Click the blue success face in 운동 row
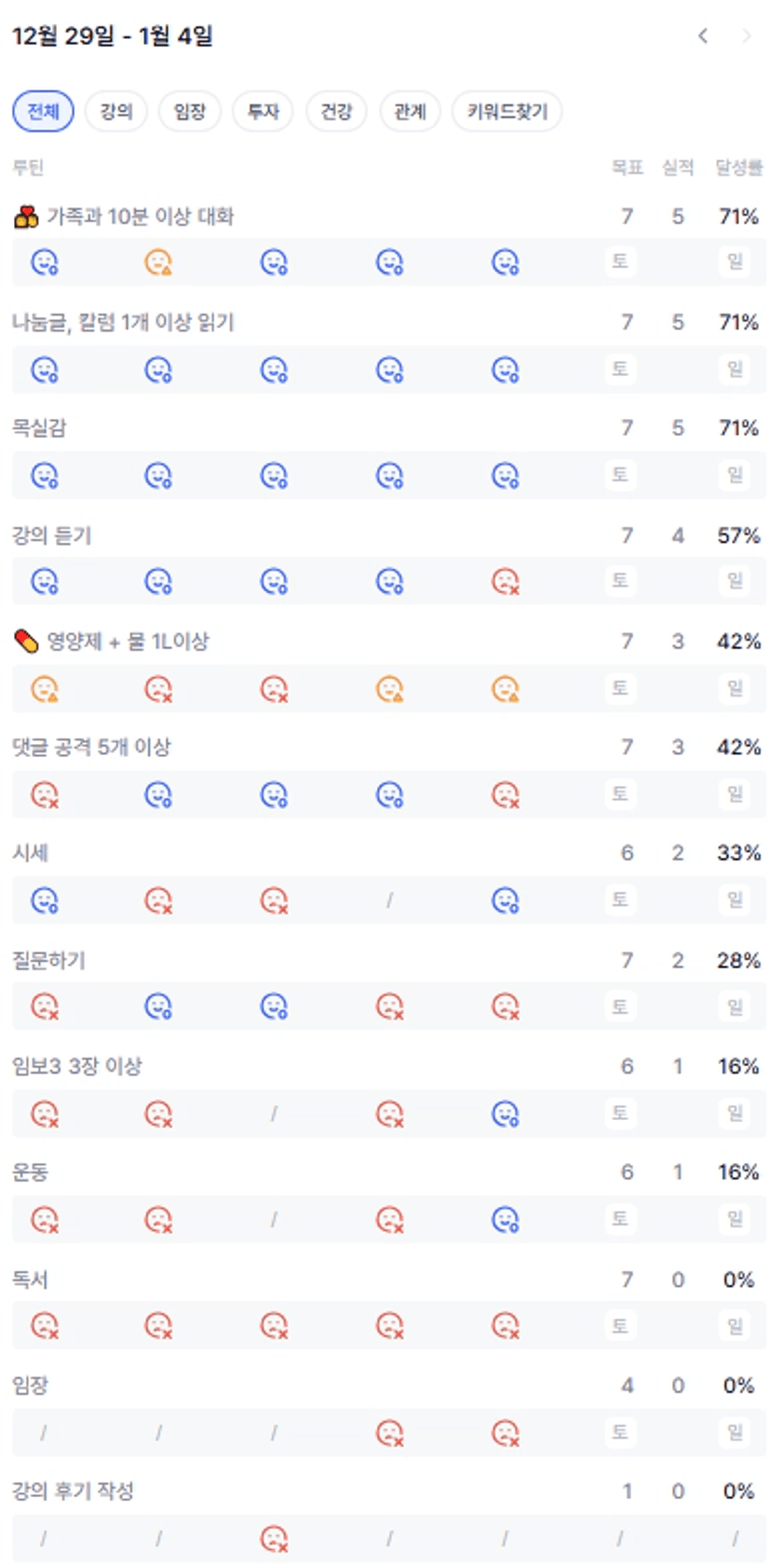The image size is (770, 1568). click(x=506, y=1220)
